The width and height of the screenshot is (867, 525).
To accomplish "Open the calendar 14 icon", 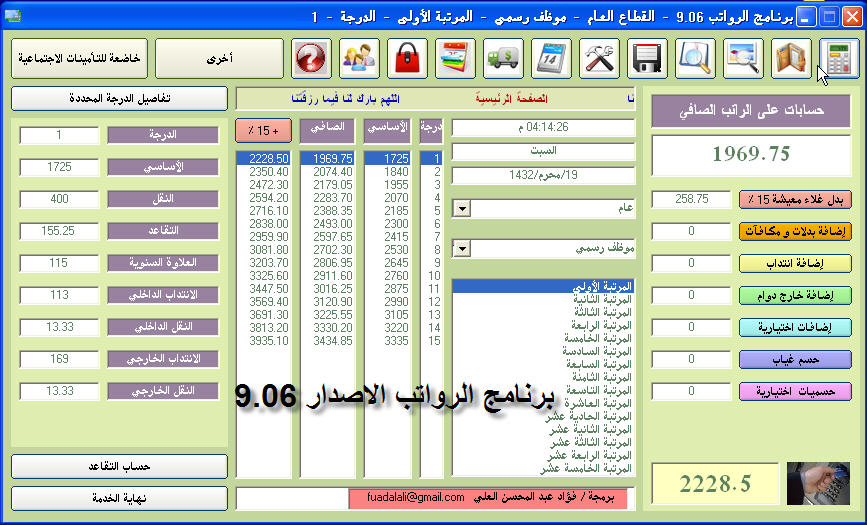I will pyautogui.click(x=551, y=58).
